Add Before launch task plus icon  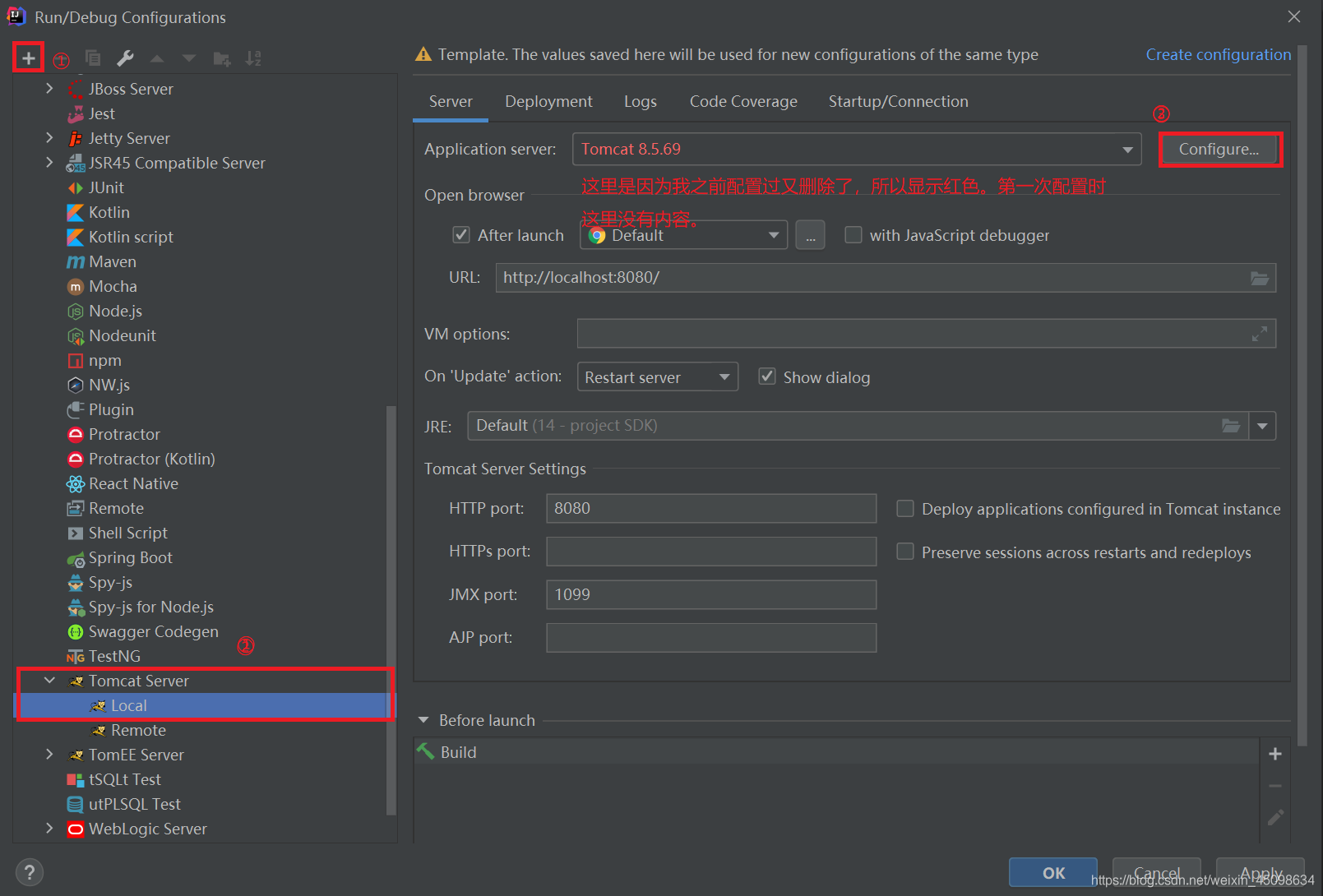coord(1275,754)
